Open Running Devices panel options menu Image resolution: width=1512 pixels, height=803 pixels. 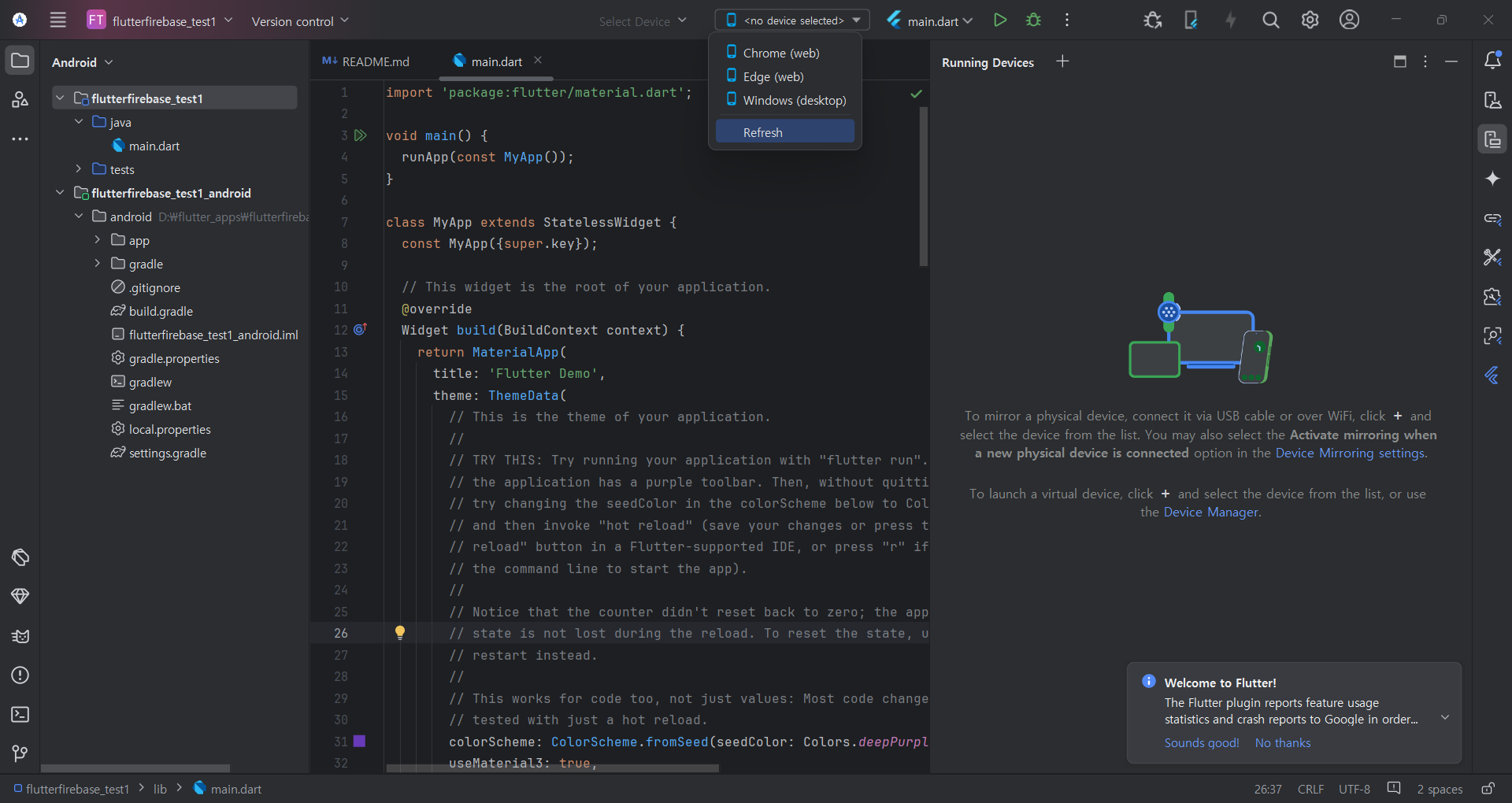(1425, 61)
